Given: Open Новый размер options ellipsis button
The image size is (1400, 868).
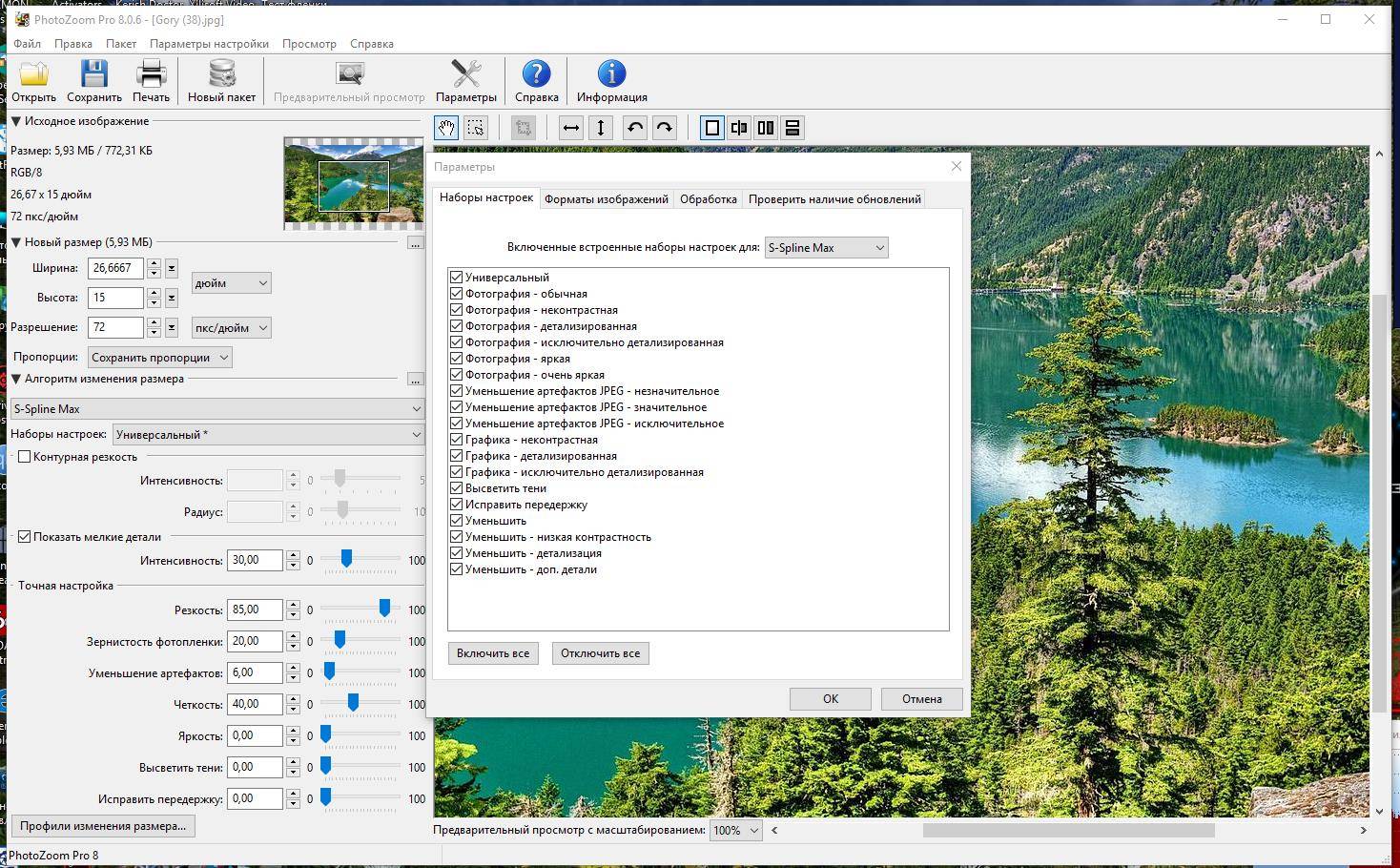Looking at the screenshot, I should (x=415, y=243).
